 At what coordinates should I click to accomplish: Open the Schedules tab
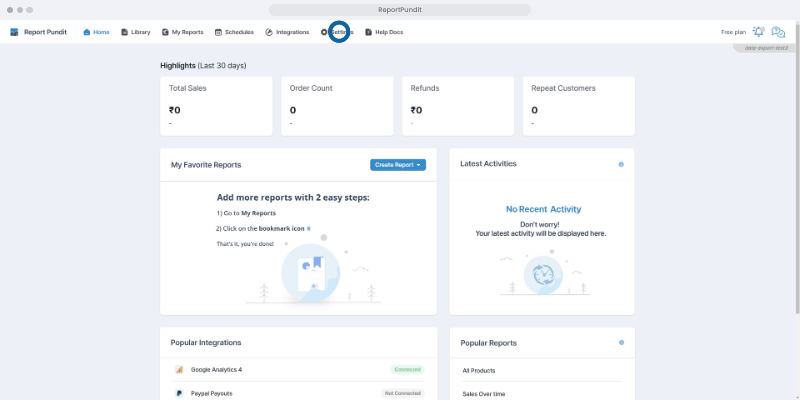[x=234, y=32]
